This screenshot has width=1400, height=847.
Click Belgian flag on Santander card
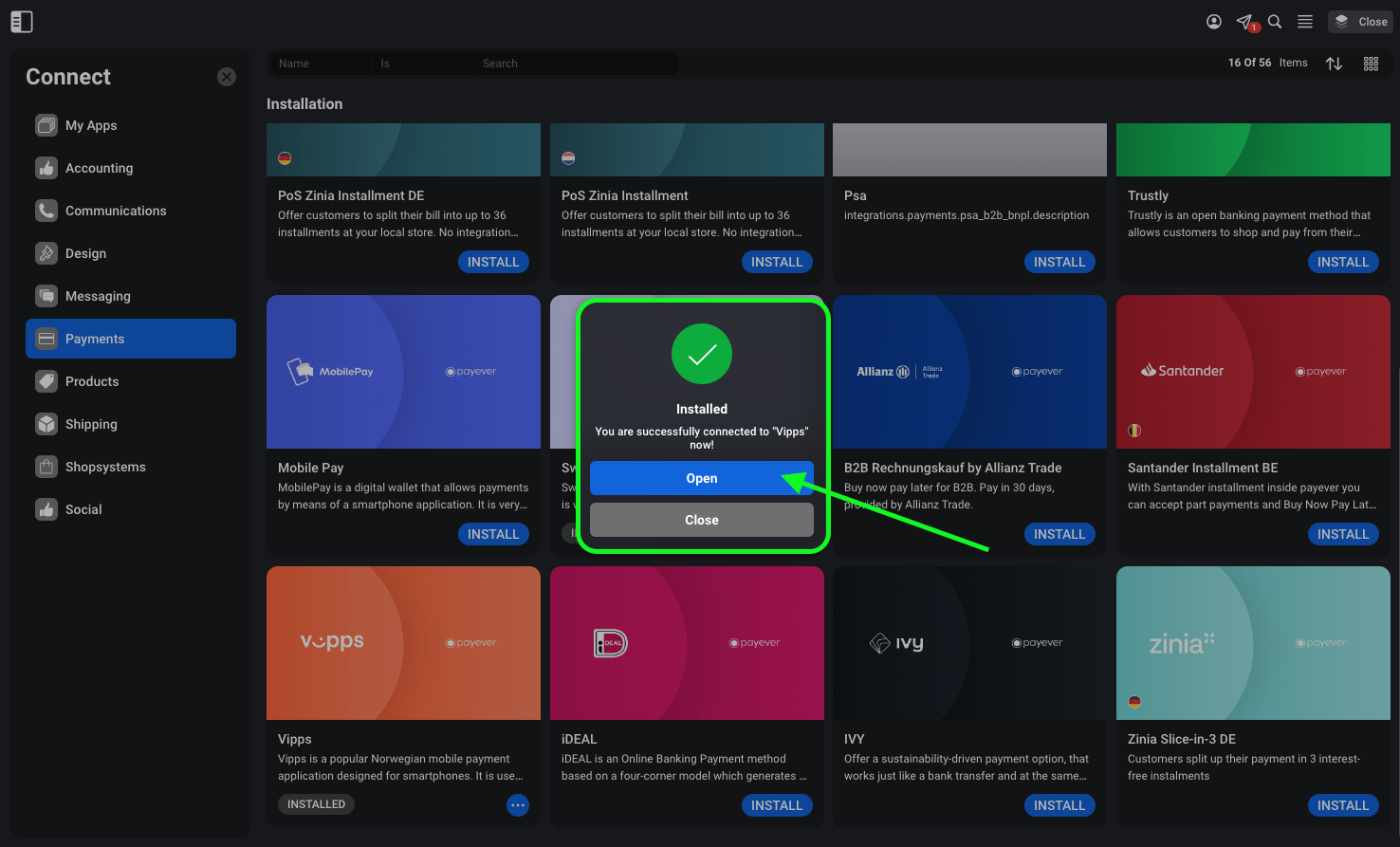[1134, 431]
